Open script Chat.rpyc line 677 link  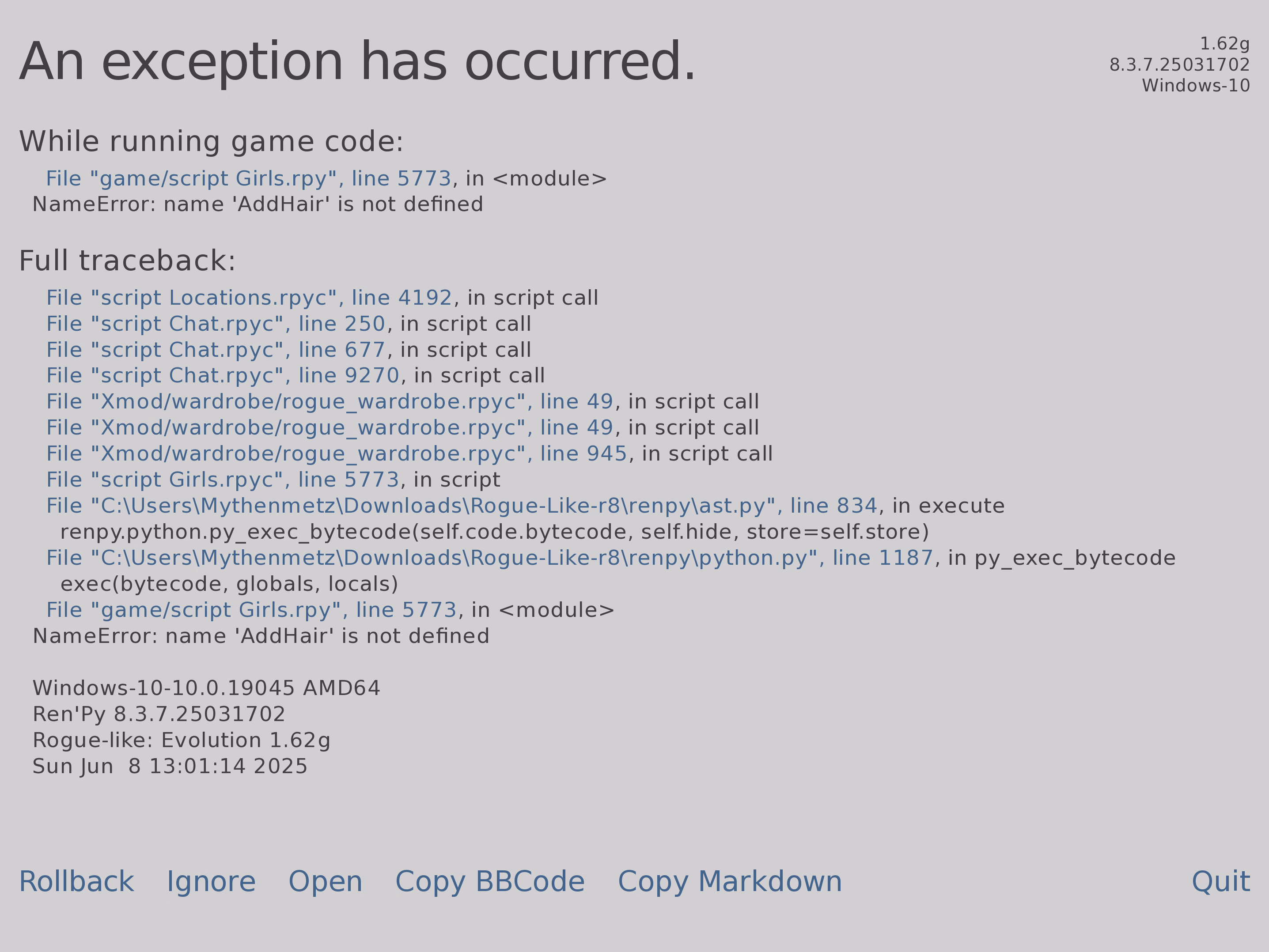[216, 350]
